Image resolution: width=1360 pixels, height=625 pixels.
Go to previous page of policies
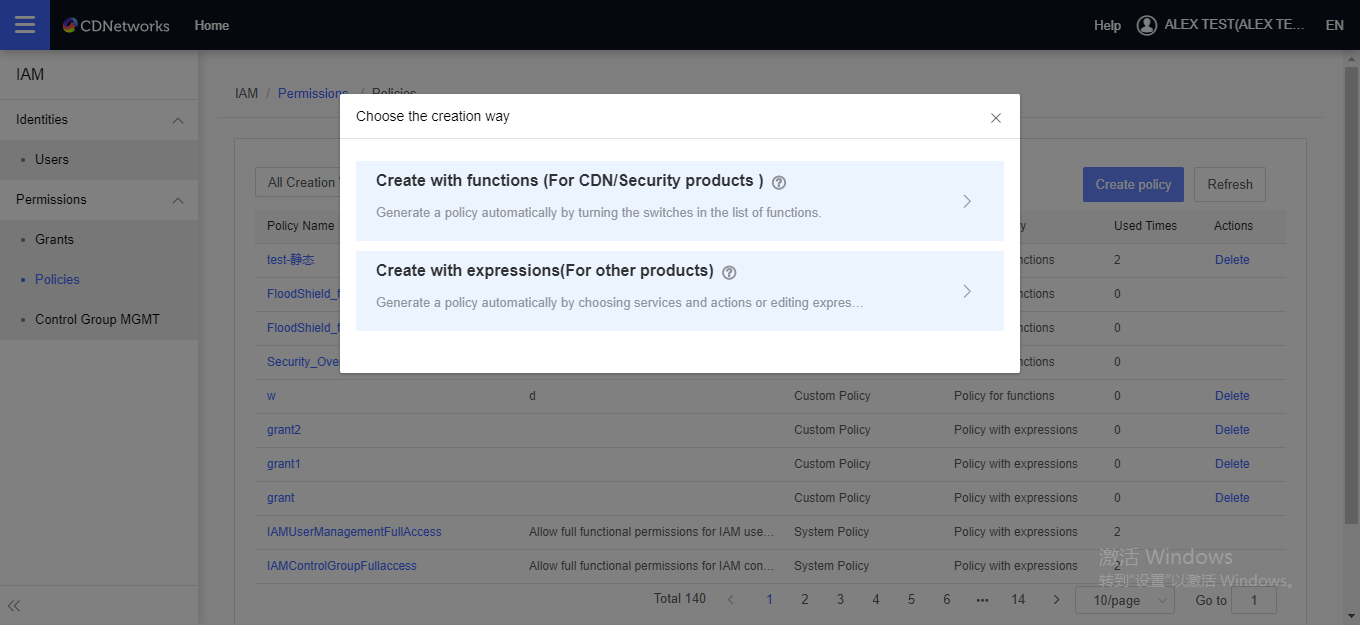coord(731,599)
